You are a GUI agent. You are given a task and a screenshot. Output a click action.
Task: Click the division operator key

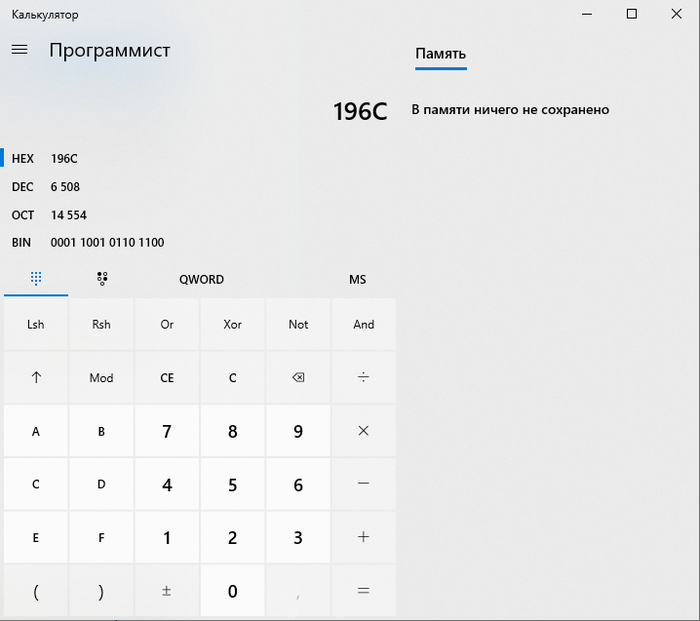[x=363, y=377]
